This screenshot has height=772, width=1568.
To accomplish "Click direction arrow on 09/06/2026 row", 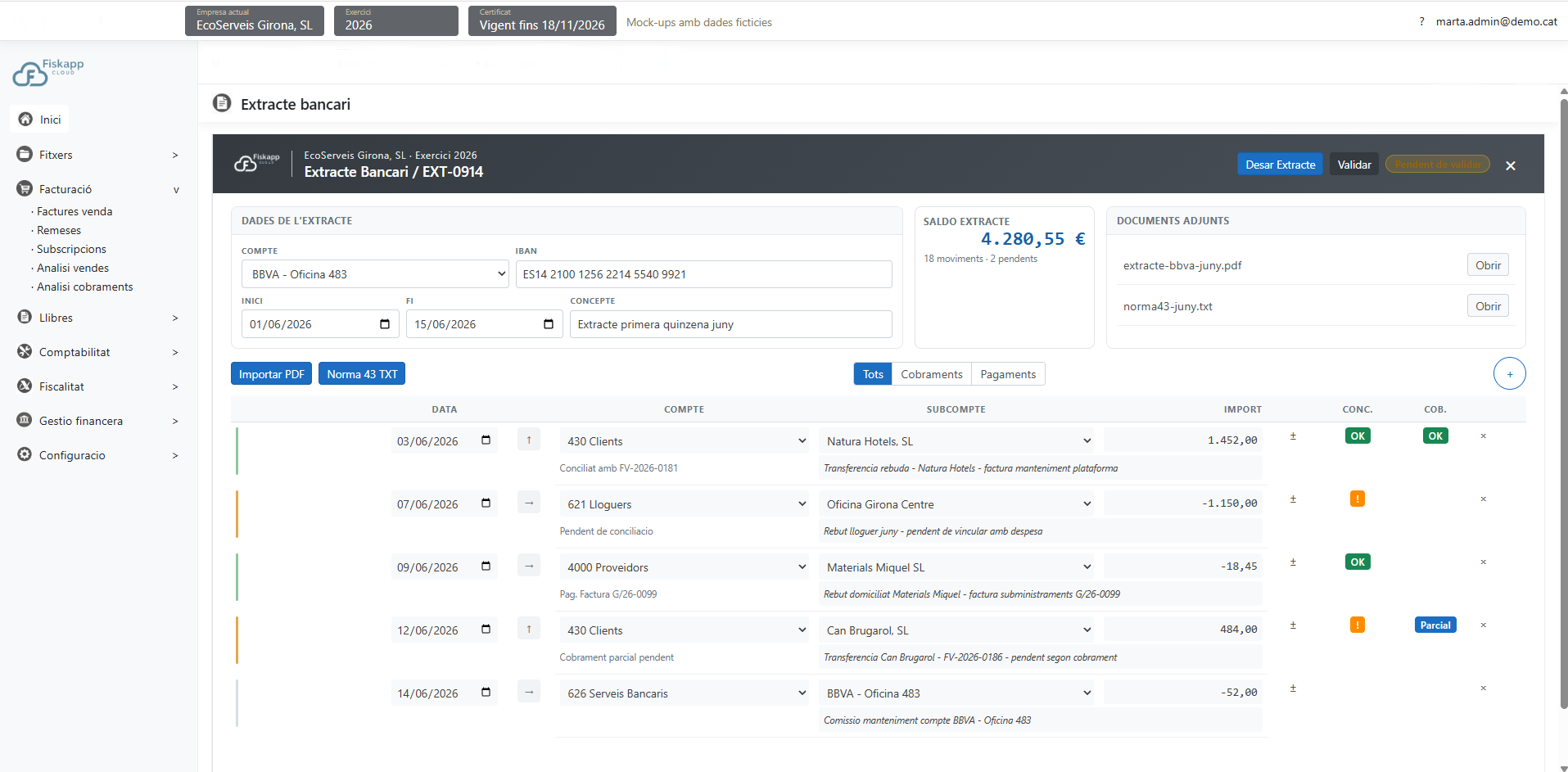I will pos(529,566).
